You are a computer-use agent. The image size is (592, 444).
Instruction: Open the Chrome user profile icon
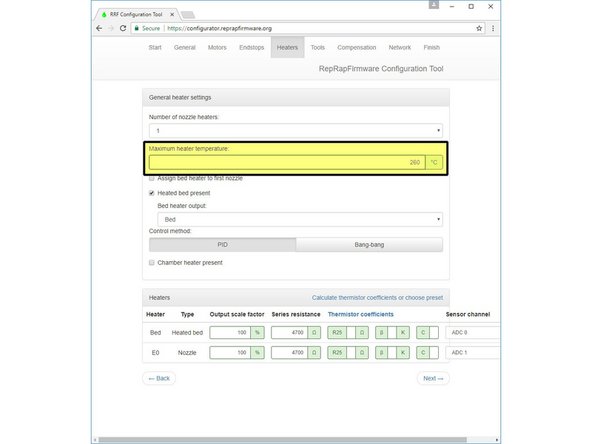point(434,5)
